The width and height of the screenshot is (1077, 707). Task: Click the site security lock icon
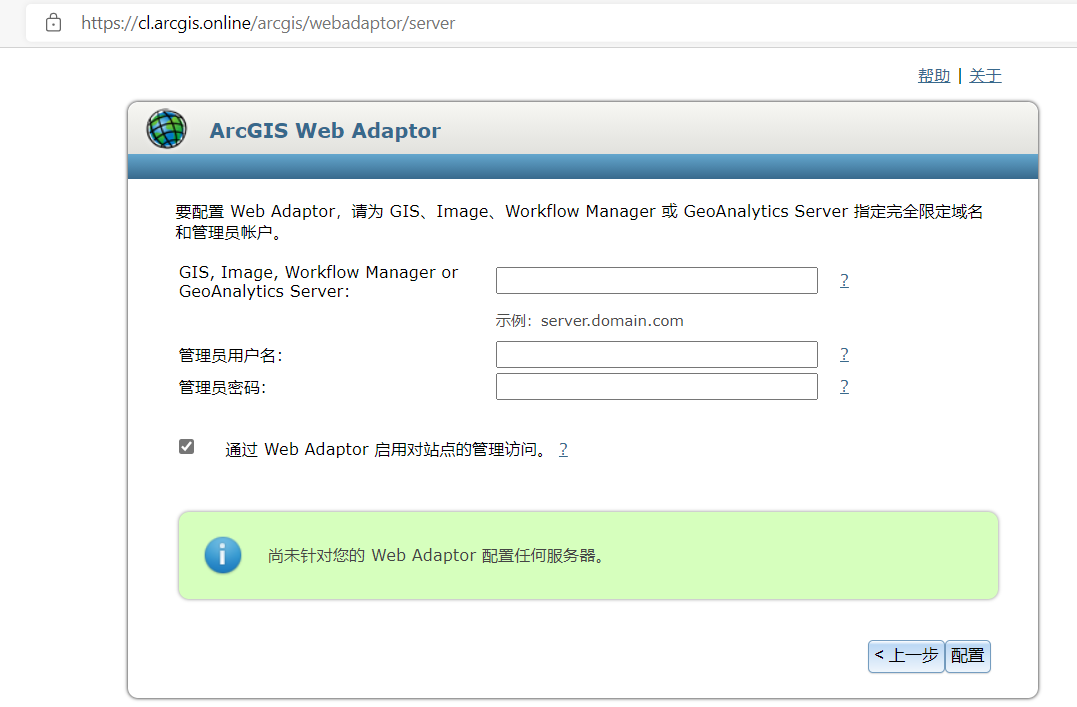(53, 22)
